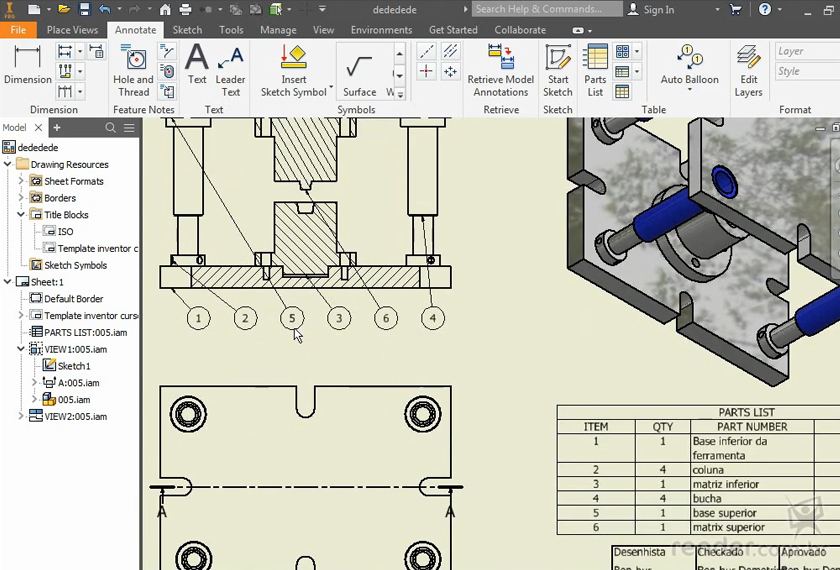Click the Search Help & Commands field
Screen dimensions: 840x570
(x=540, y=9)
